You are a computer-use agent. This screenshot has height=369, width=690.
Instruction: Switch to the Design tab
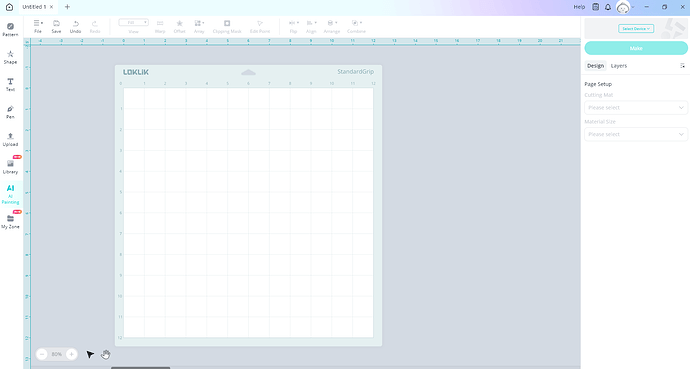point(595,66)
